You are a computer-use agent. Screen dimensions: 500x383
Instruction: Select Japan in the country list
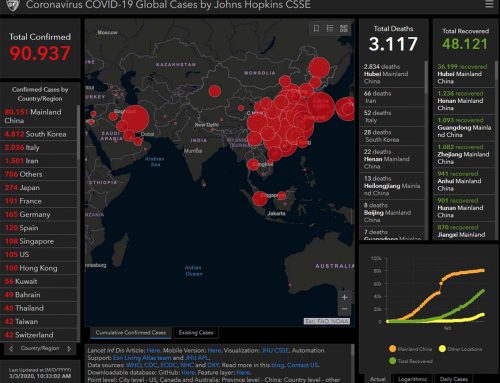click(x=39, y=188)
